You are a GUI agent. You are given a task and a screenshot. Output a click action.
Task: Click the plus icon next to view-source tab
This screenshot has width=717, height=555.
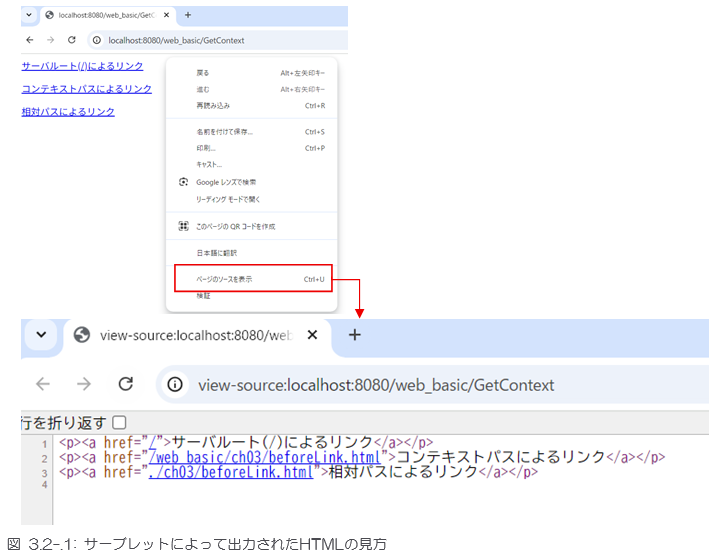coord(354,335)
